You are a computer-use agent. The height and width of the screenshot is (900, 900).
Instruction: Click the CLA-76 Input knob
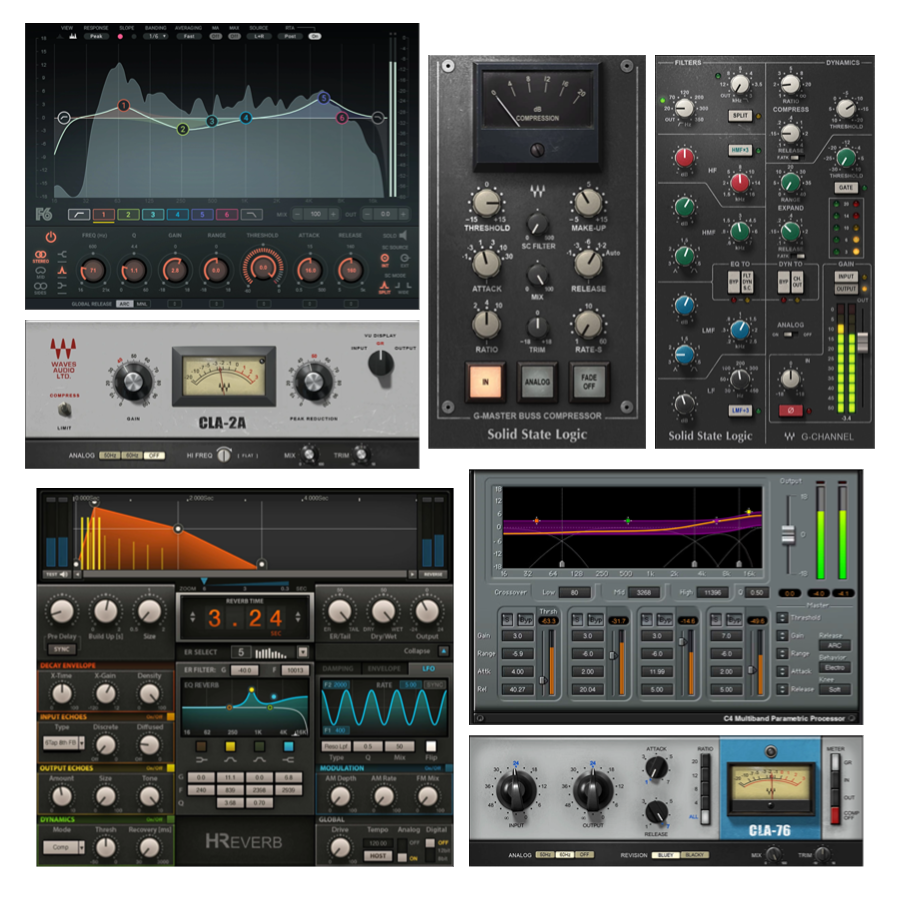(x=515, y=790)
